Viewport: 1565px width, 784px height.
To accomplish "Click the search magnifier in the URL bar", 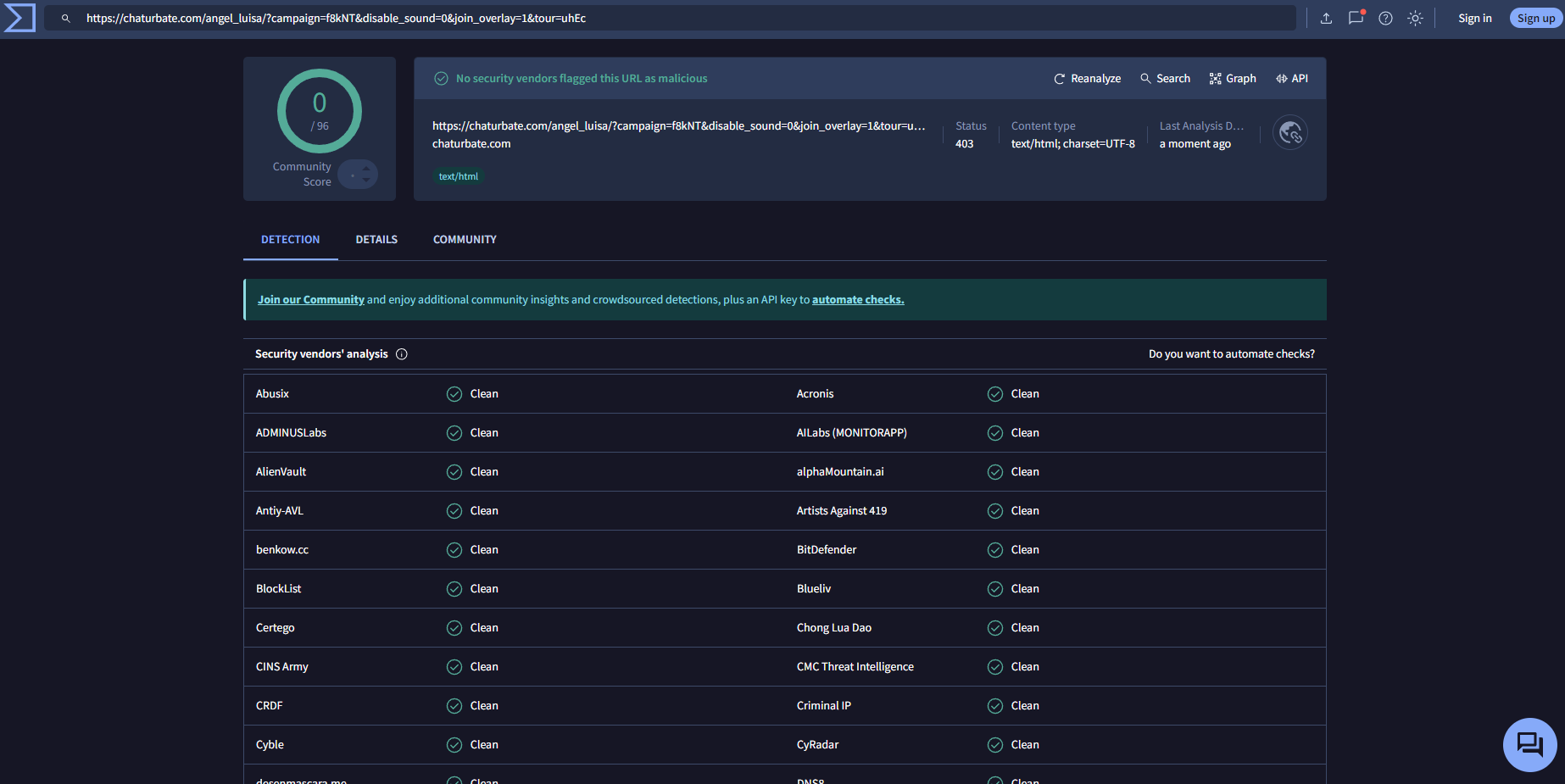I will coord(65,18).
